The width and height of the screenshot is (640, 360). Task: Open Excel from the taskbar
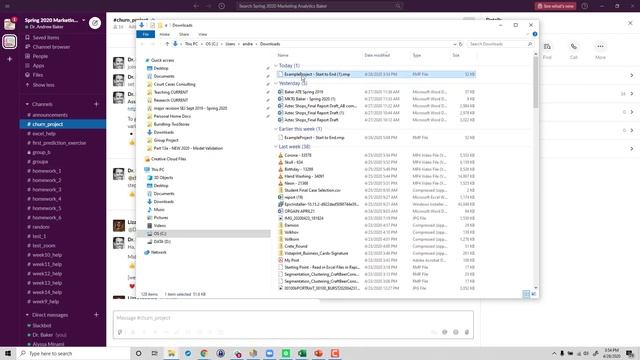(302, 353)
